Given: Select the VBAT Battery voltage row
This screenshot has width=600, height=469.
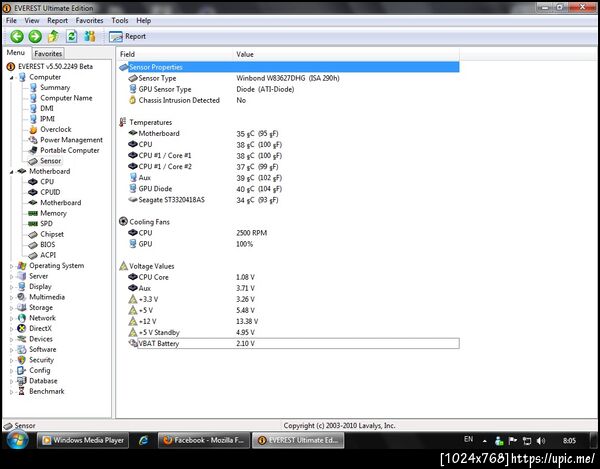Looking at the screenshot, I should coord(293,344).
